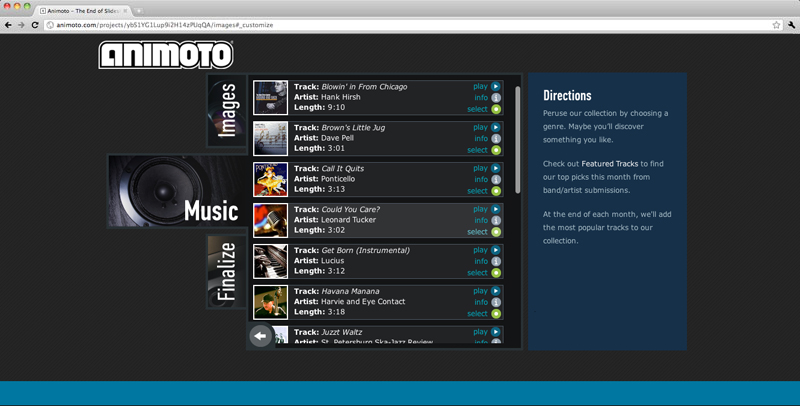Open the browser wrench menu
Image resolution: width=800 pixels, height=406 pixels.
(791, 24)
